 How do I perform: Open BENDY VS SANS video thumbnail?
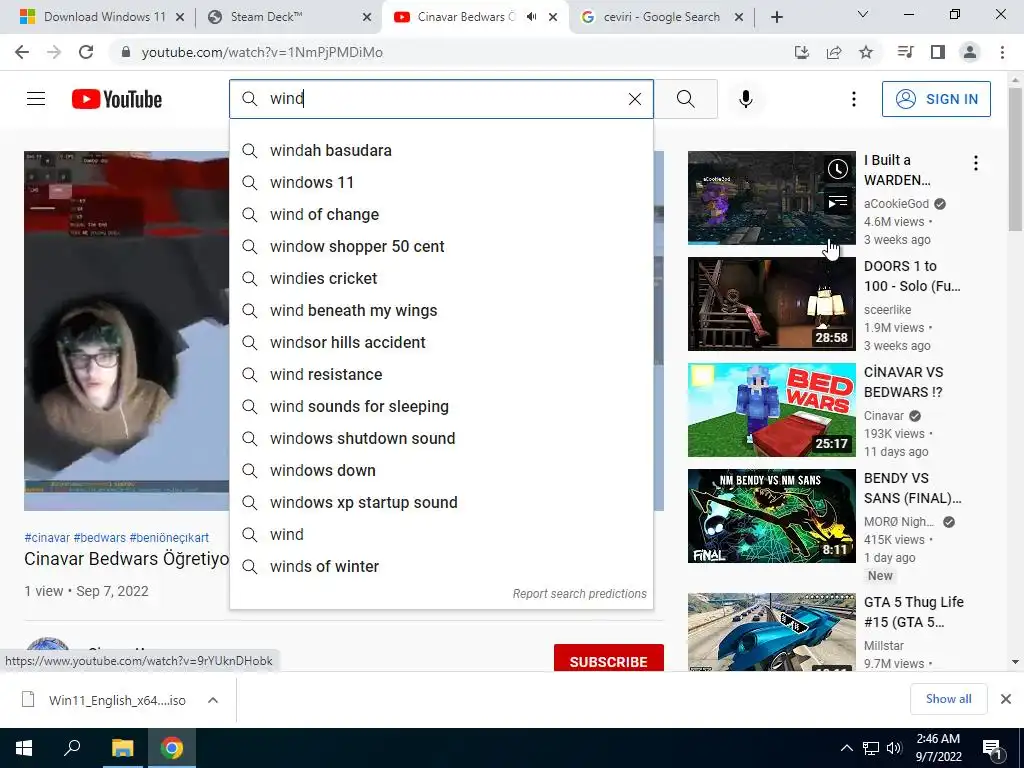[x=771, y=516]
